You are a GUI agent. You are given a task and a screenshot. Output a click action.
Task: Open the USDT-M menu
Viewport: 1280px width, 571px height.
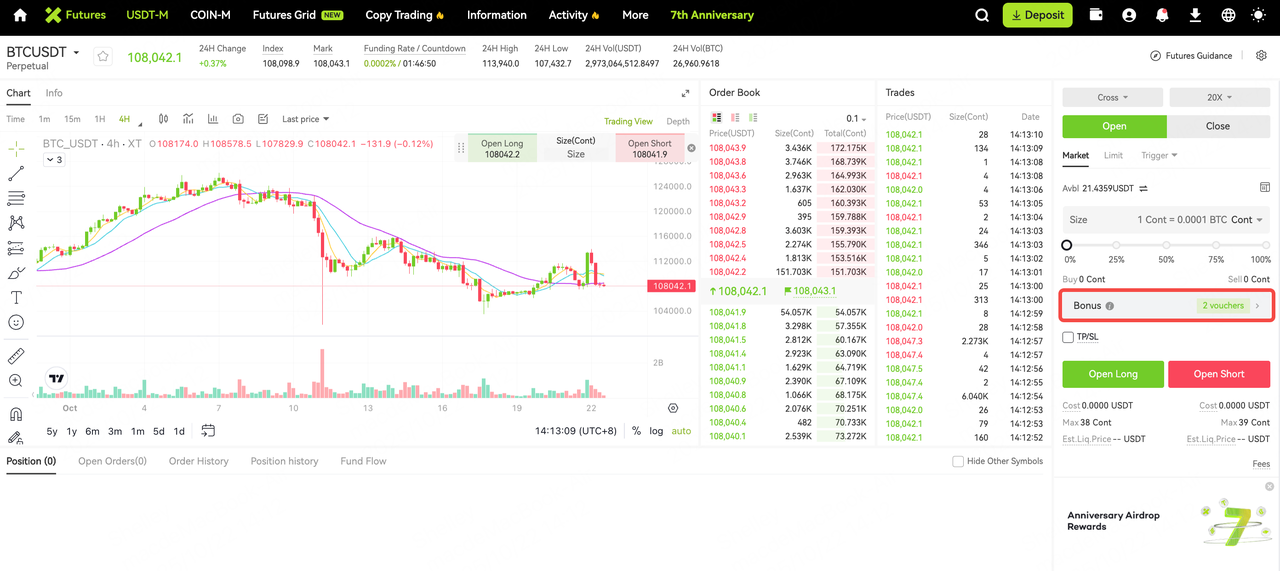(147, 15)
